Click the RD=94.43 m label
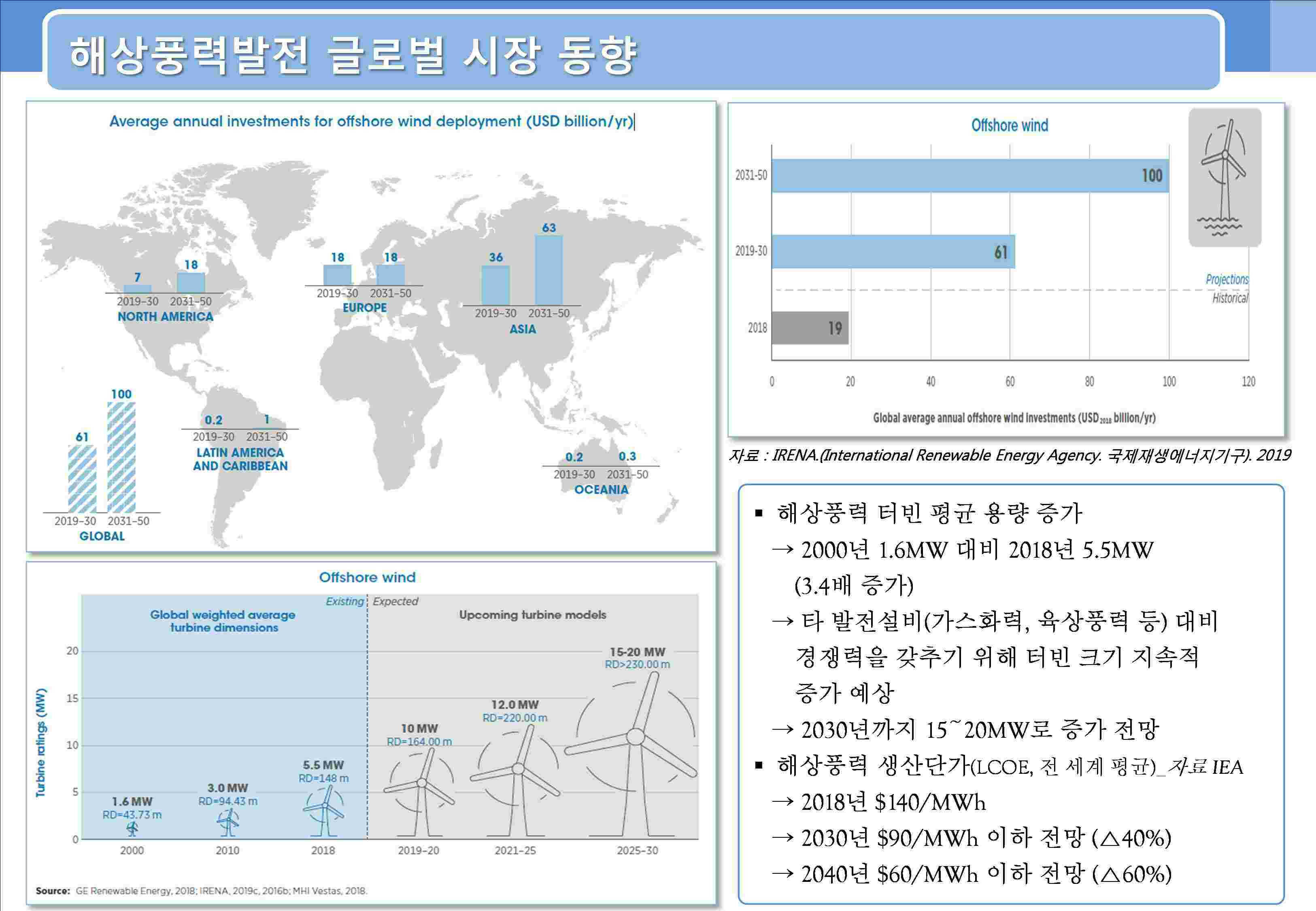The width and height of the screenshot is (1316, 911). (x=228, y=801)
